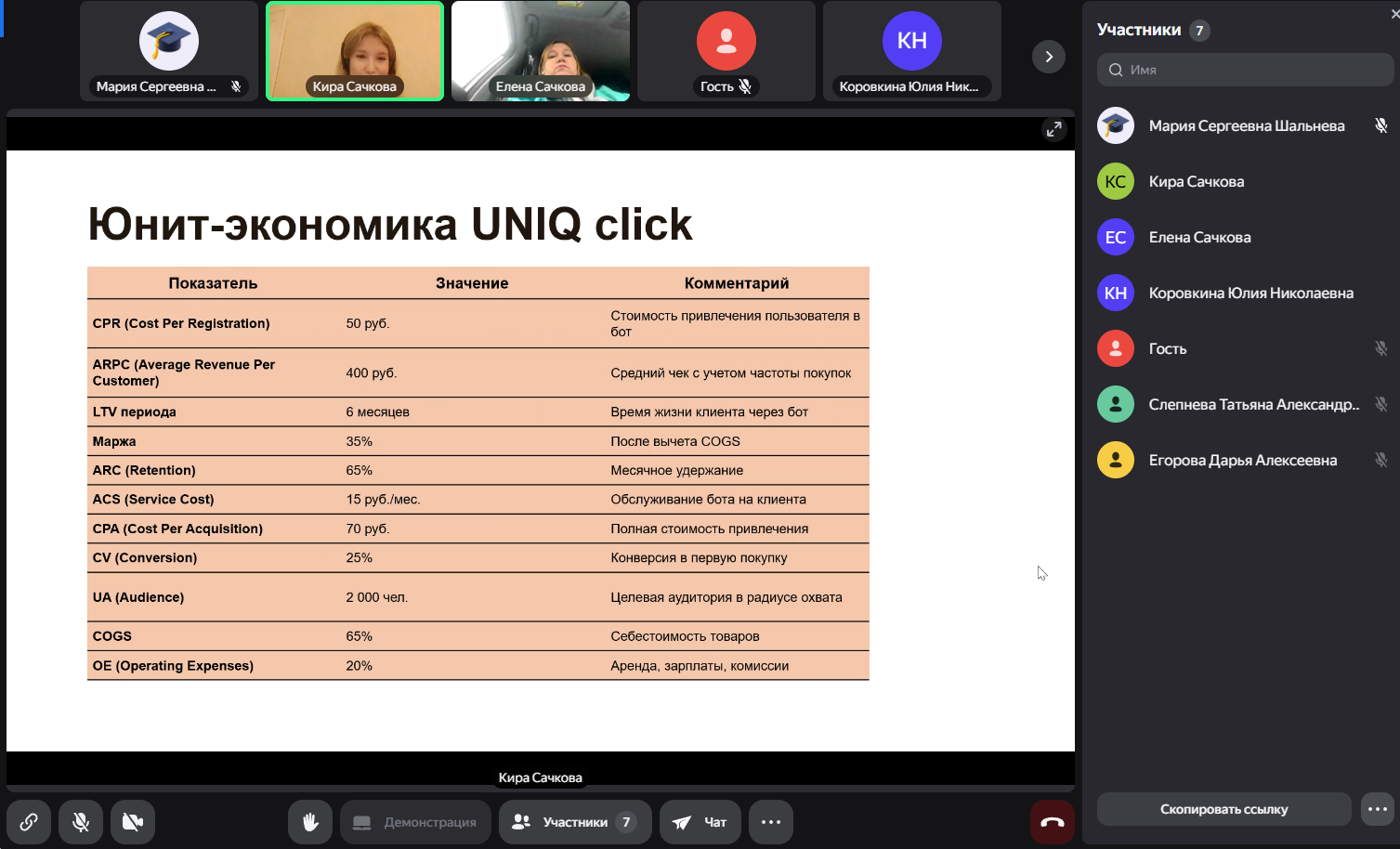Select Коровкина Юлия Николаевна in participants list
This screenshot has height=849, width=1400.
1250,293
